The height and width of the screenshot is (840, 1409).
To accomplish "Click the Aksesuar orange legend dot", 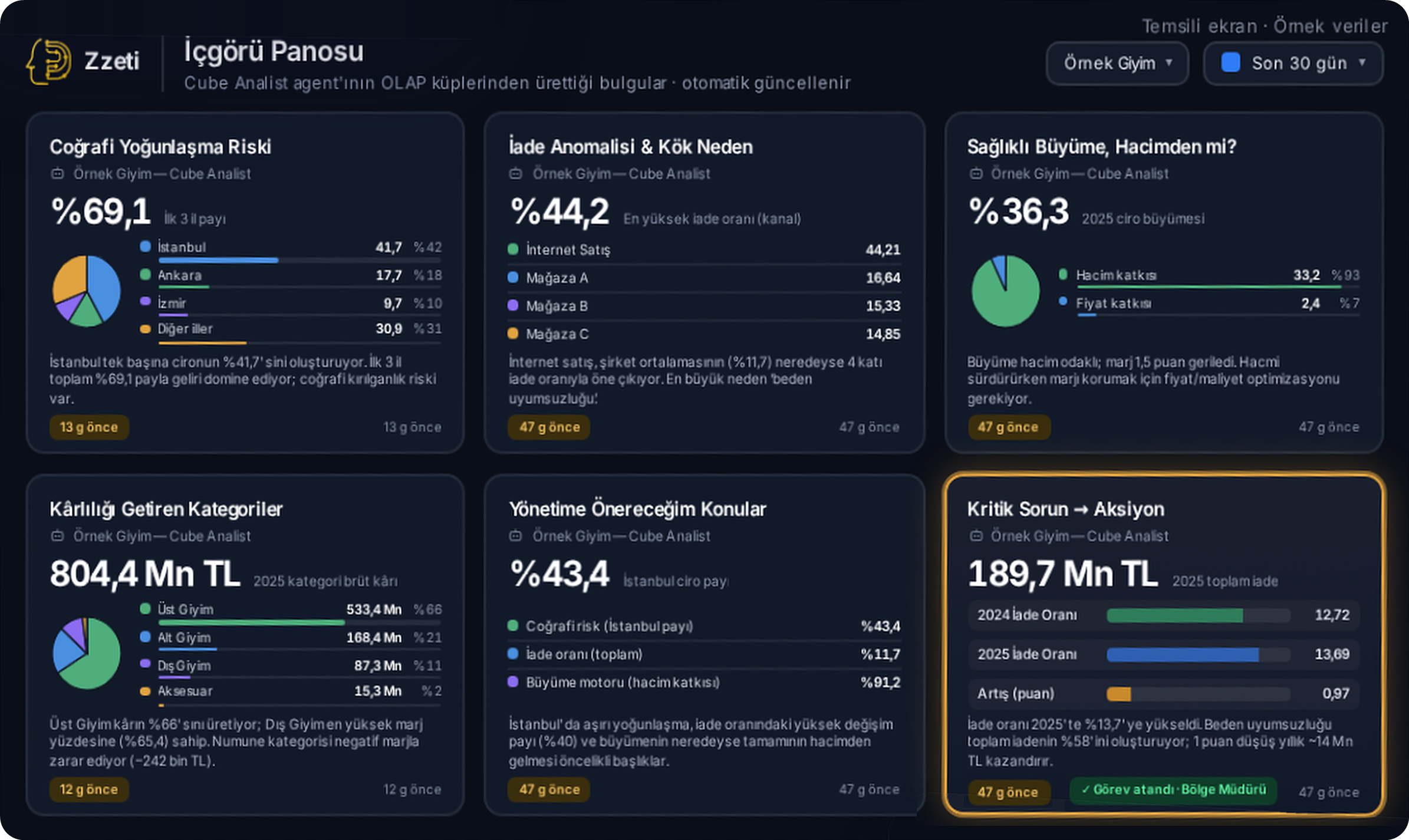I will 145,691.
